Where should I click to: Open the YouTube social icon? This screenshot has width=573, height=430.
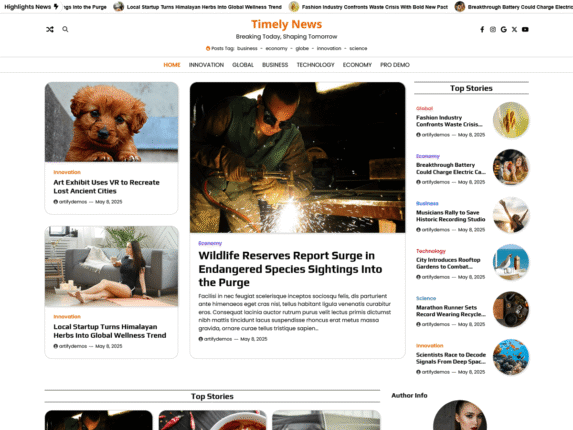(525, 30)
